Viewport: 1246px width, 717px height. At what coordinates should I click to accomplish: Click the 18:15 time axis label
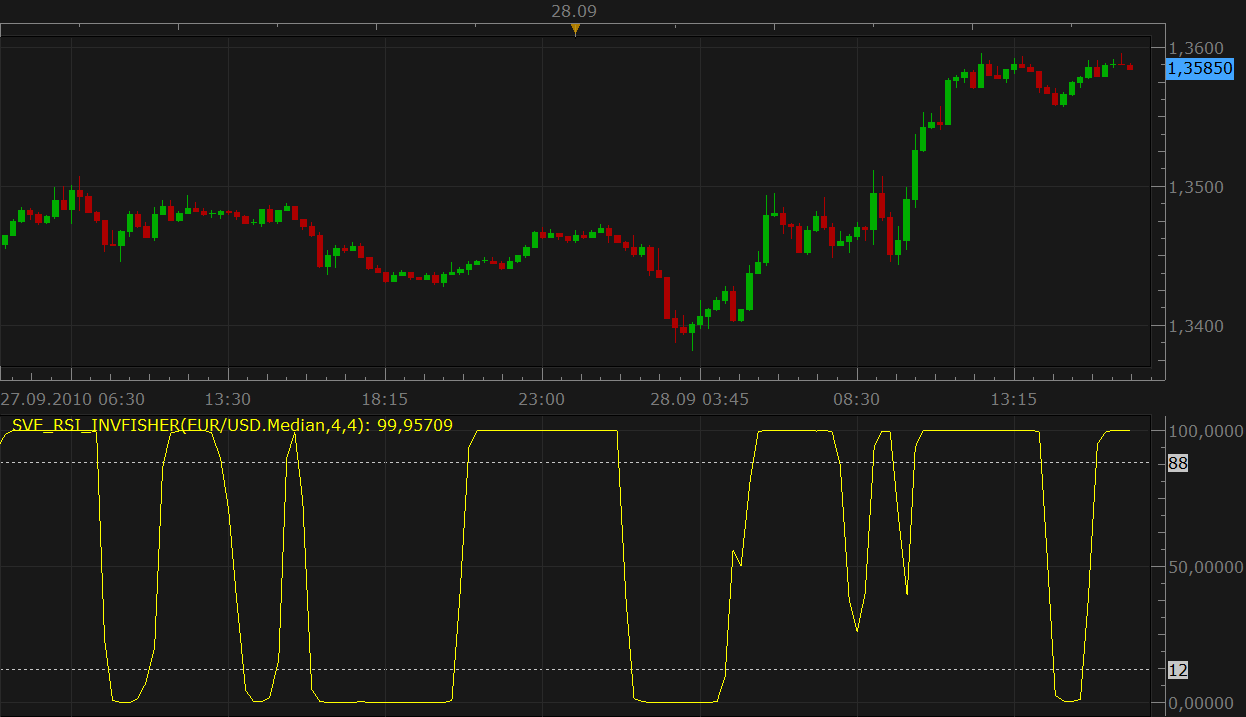point(385,399)
